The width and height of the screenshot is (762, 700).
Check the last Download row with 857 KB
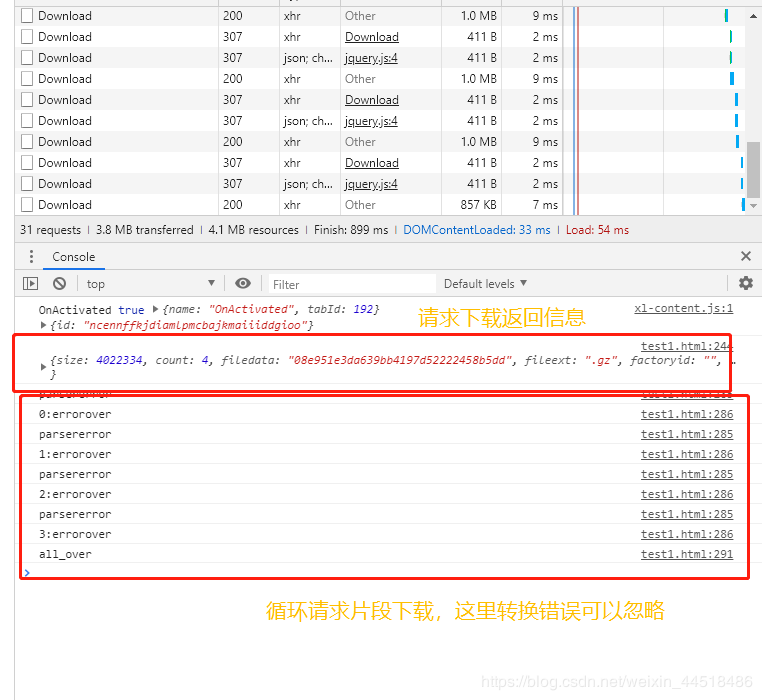[x=27, y=205]
